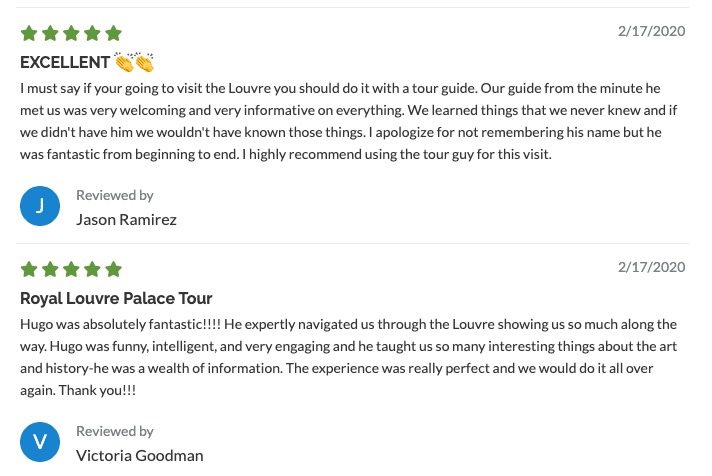Click the fifth star of the EXCELLENT review
The width and height of the screenshot is (712, 476).
113,34
